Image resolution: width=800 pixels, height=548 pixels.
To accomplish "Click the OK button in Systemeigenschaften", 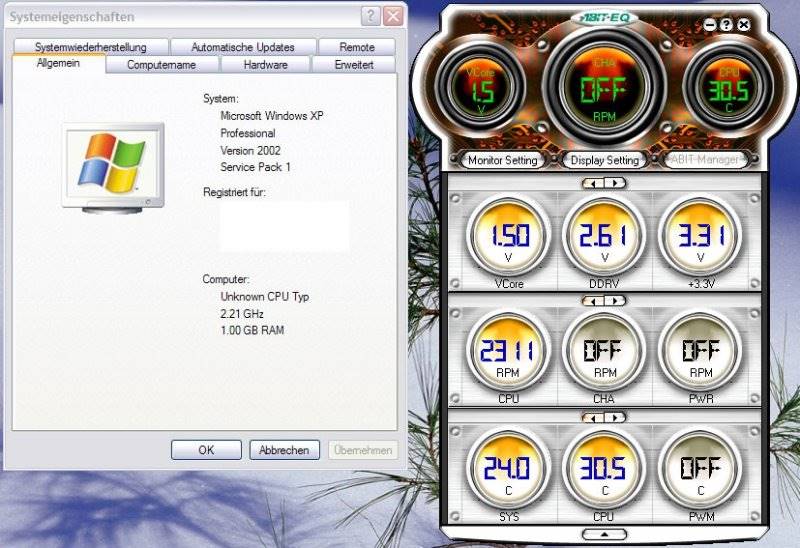I will click(x=206, y=450).
